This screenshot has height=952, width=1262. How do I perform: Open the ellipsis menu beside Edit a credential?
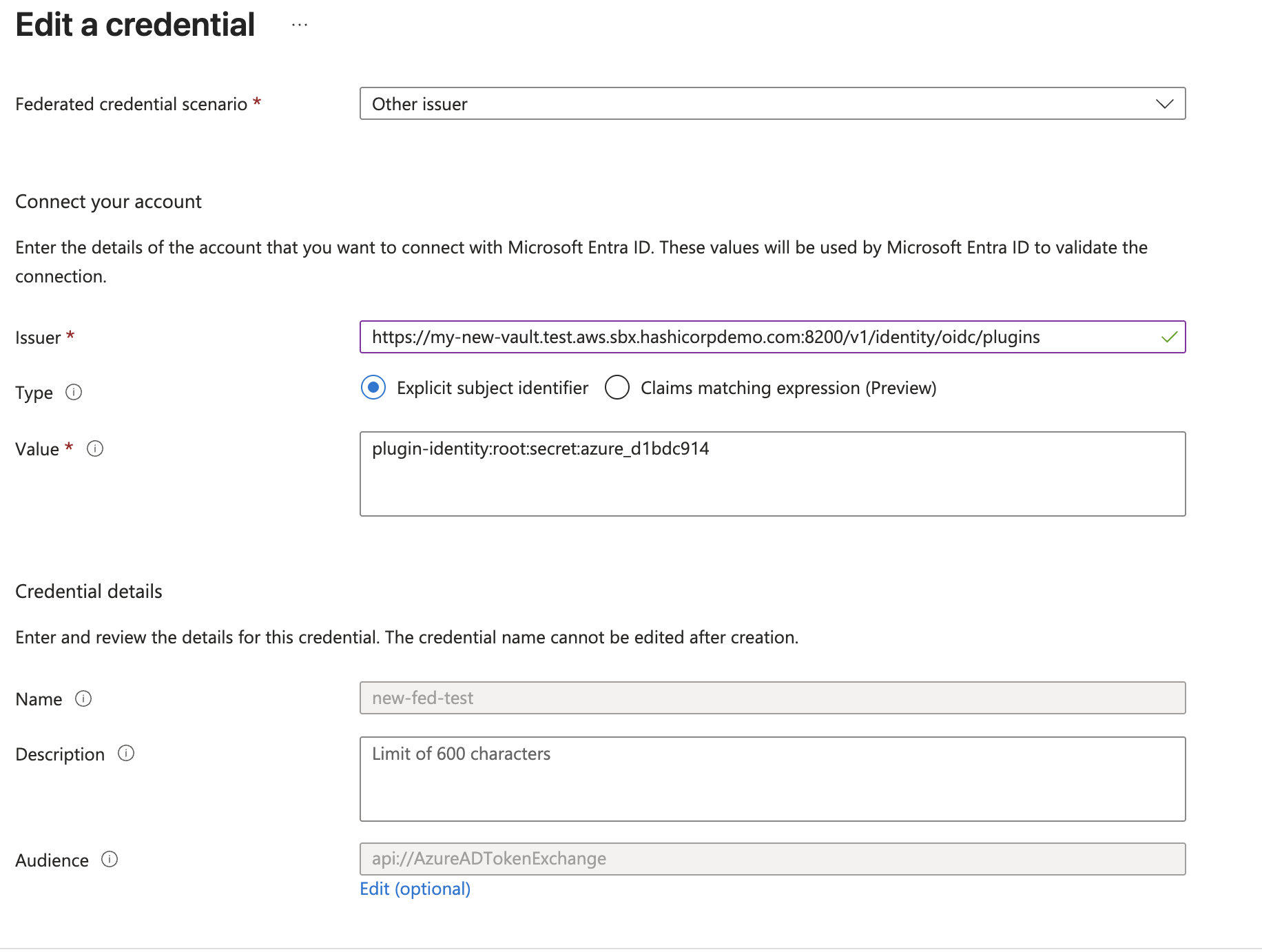pyautogui.click(x=299, y=25)
